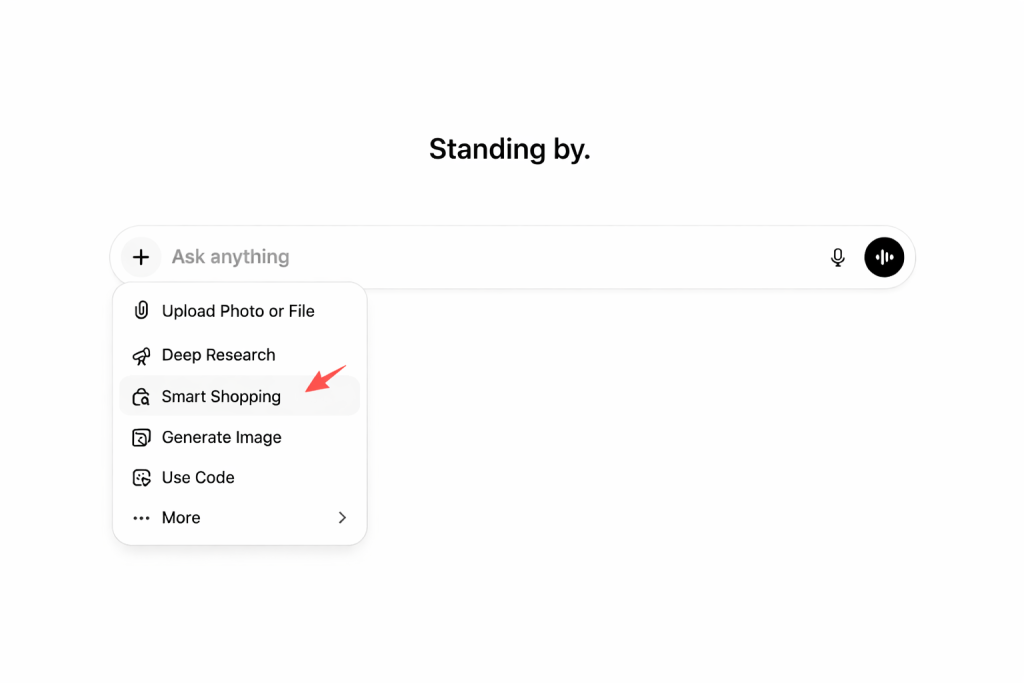The width and height of the screenshot is (1024, 683).
Task: Click the red arrow annotation
Action: point(325,379)
